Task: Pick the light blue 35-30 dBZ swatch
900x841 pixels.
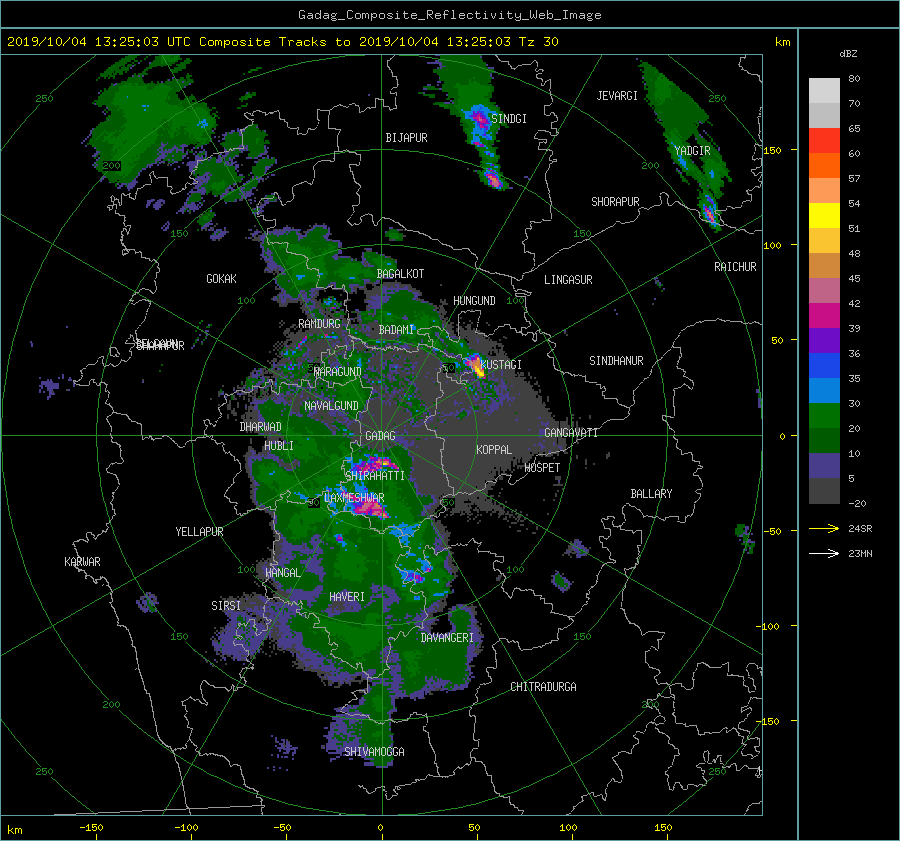Action: click(x=824, y=390)
